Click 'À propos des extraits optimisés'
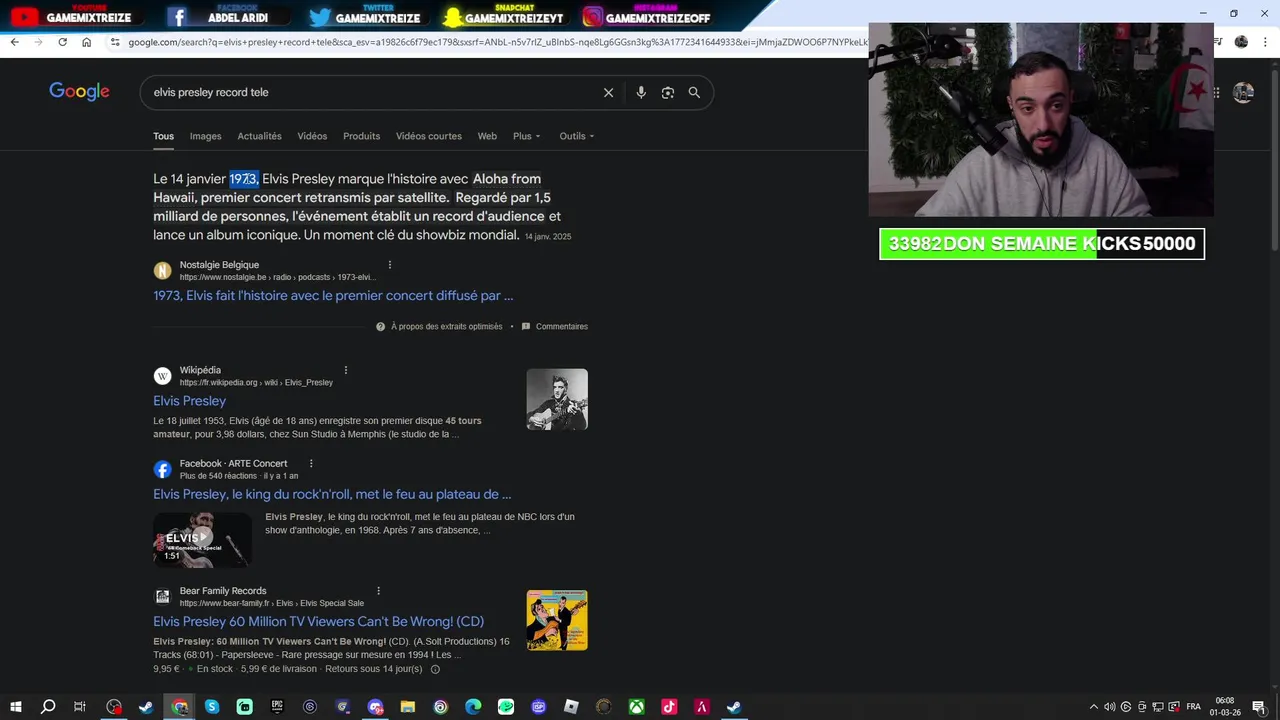 click(x=446, y=326)
